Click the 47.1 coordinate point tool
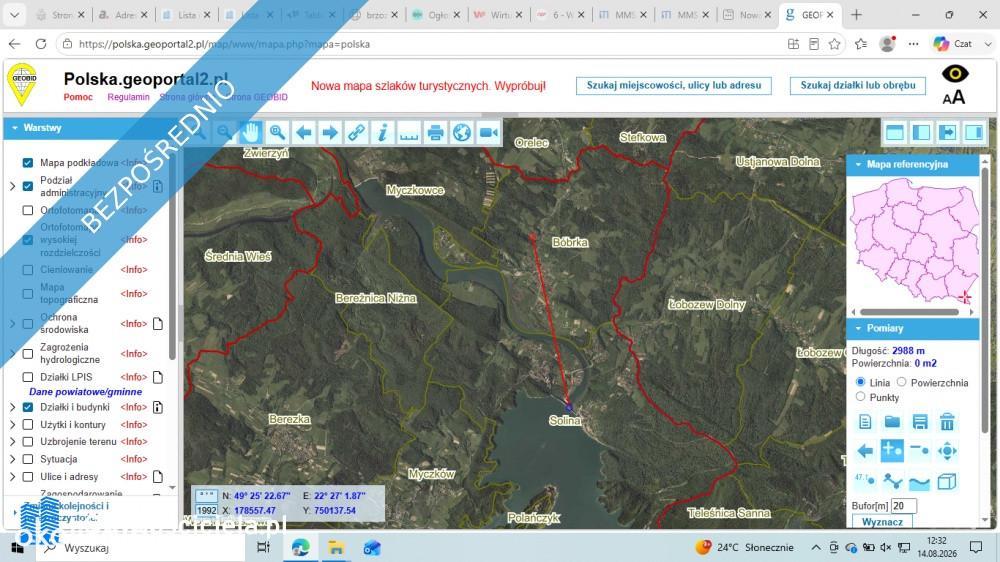1000x562 pixels. click(x=865, y=480)
